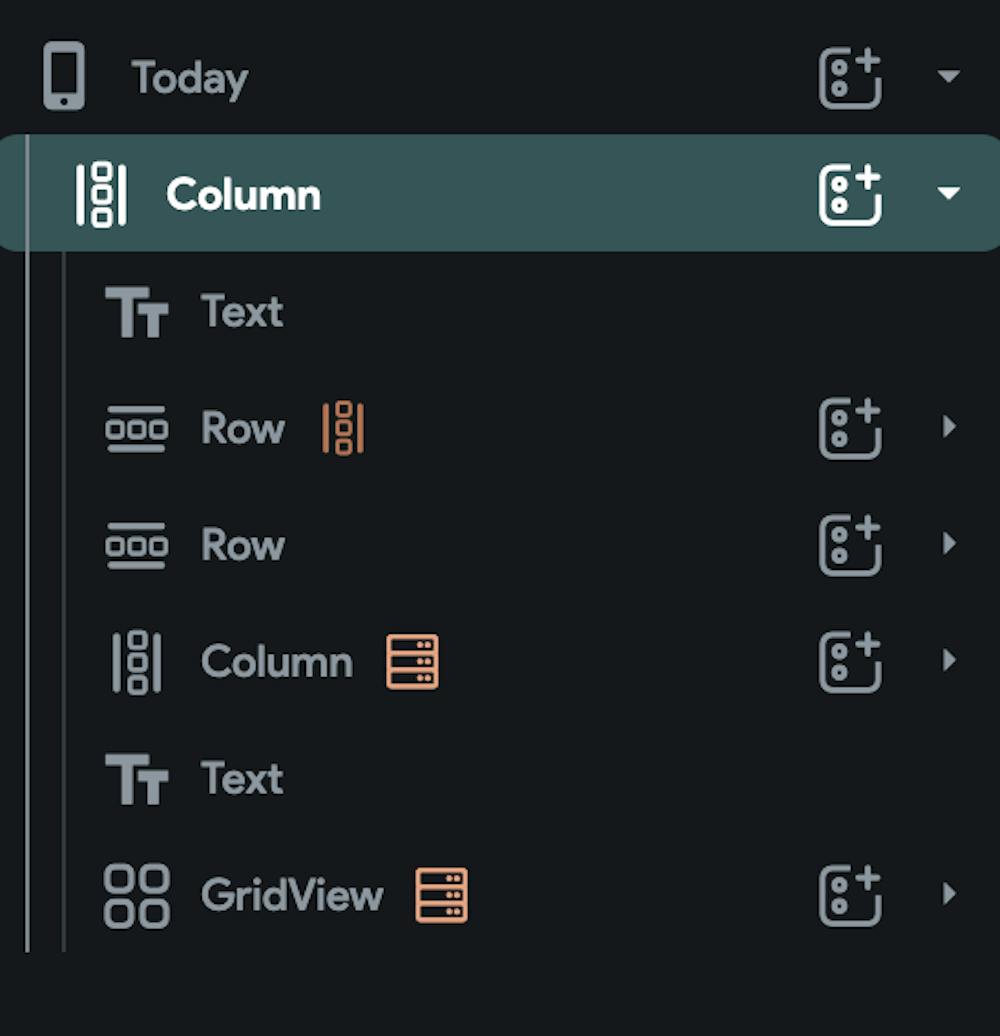Screen dimensions: 1000x1036
Task: Click add-widget icon on second Row
Action: pyautogui.click(x=850, y=544)
